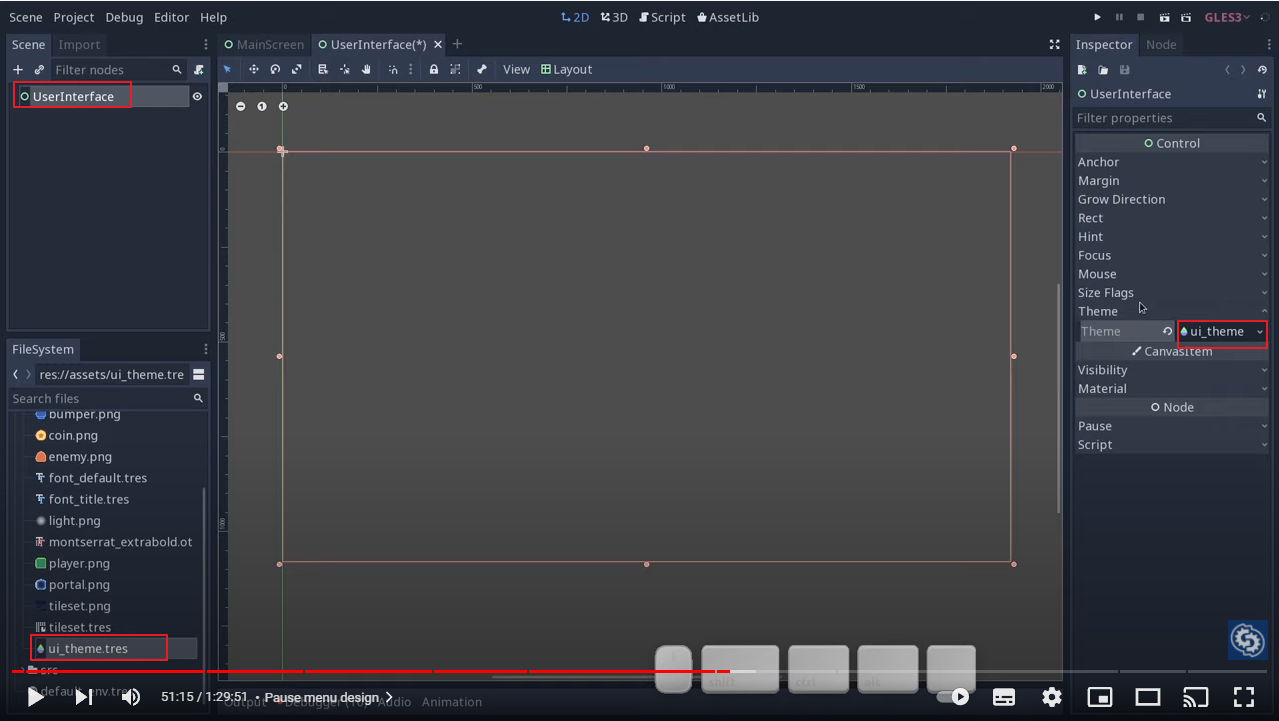Toggle smart snapping in viewport toolbar
This screenshot has height=721, width=1279.
393,69
